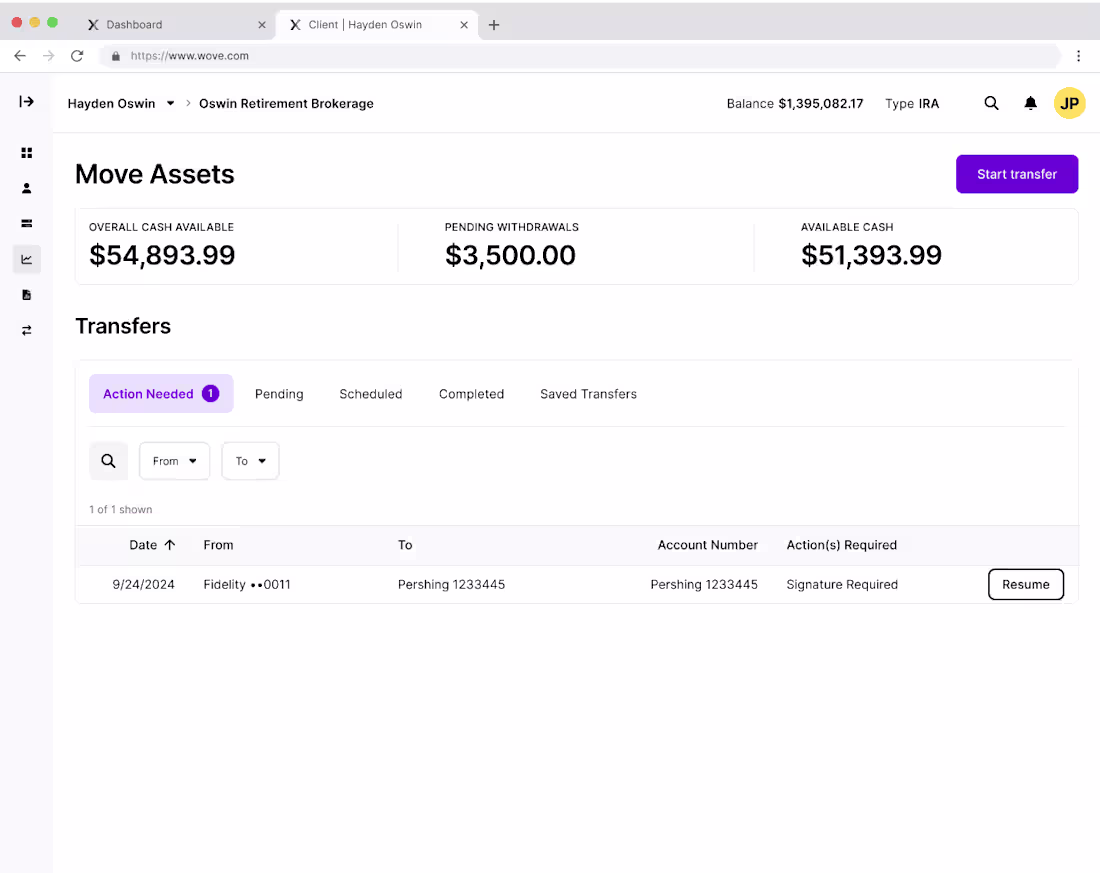
Task: Select the performance chart icon in sidebar
Action: (x=26, y=259)
